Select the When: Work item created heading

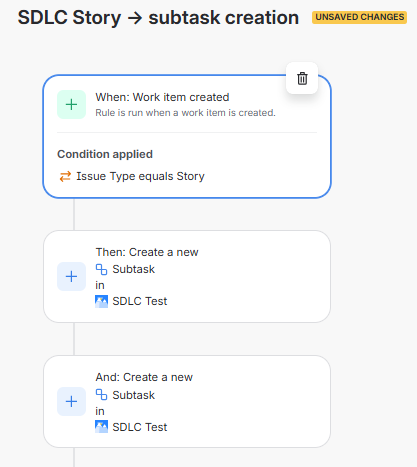[x=162, y=97]
